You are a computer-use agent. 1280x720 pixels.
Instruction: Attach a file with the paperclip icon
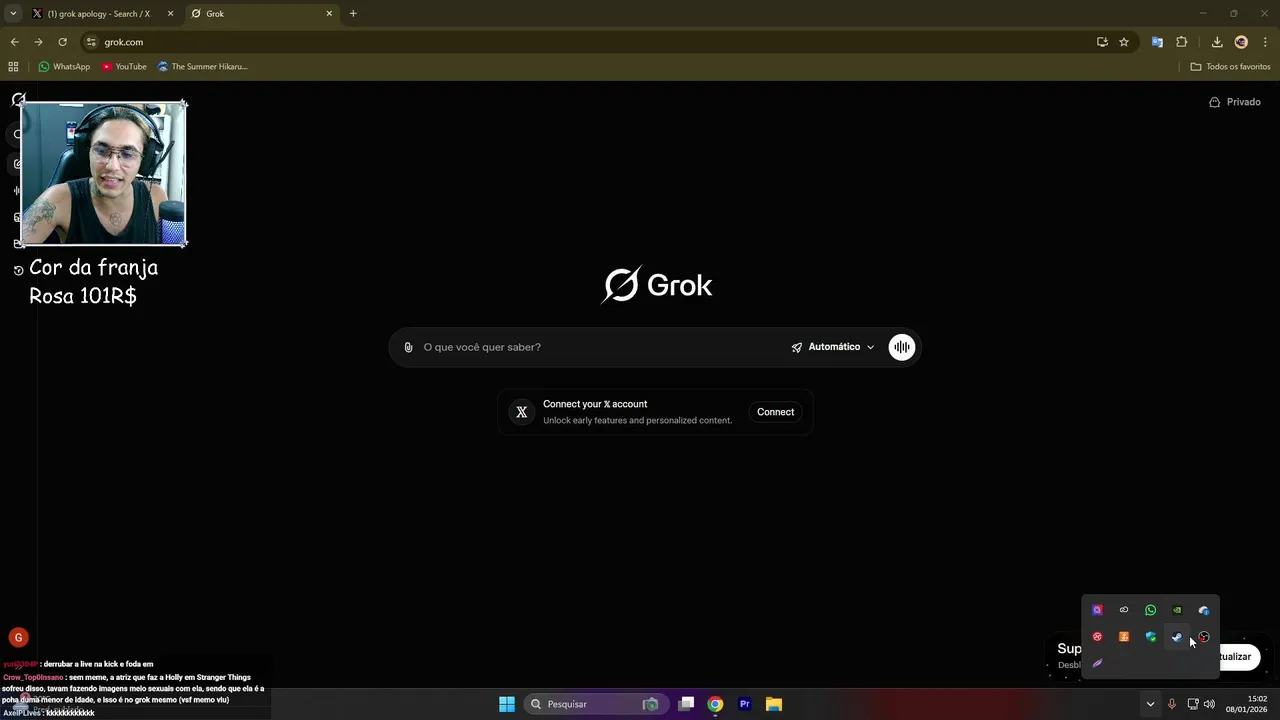(x=408, y=347)
